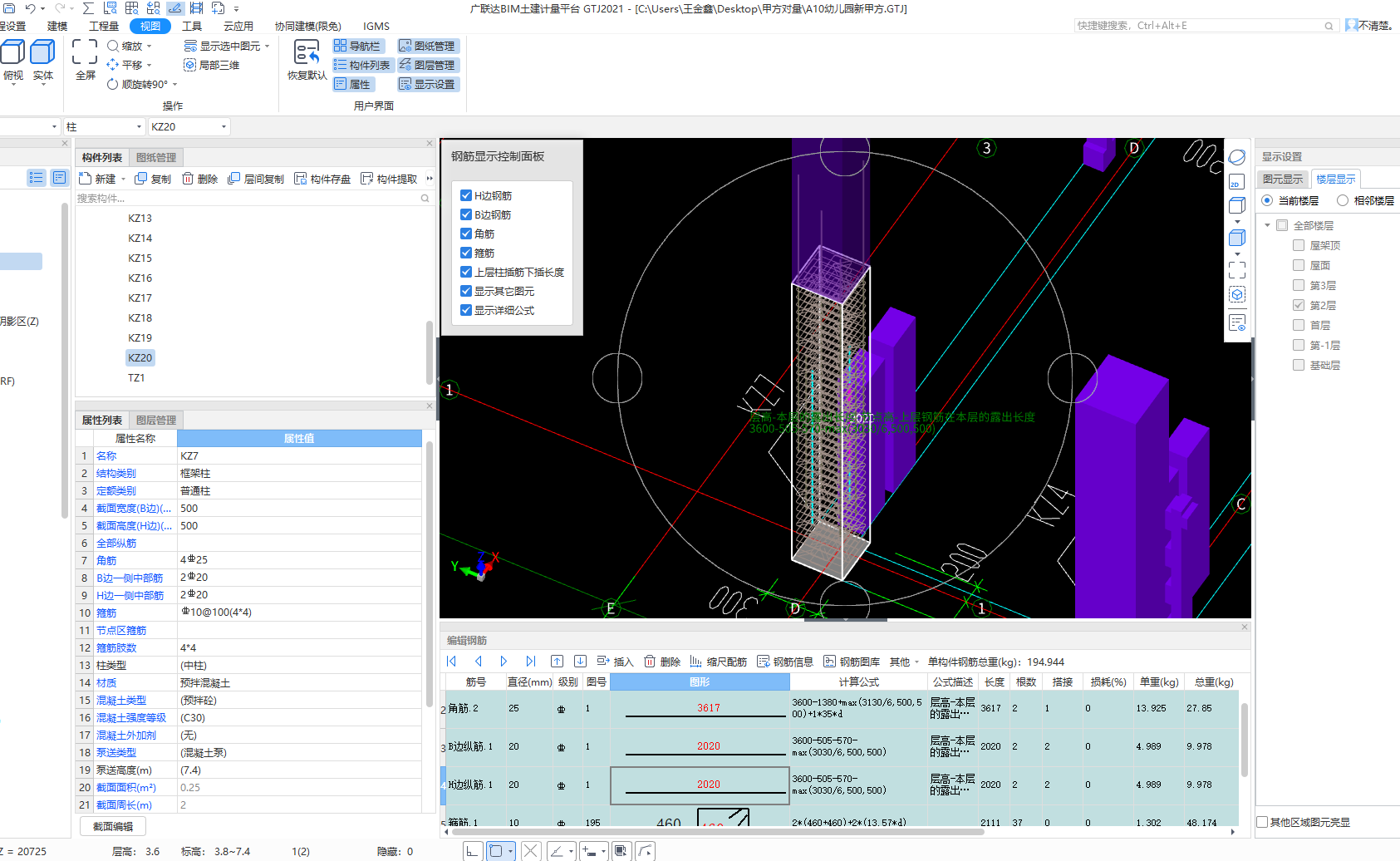Click the undo arrow in title bar
Viewport: 1400px width, 861px height.
click(x=30, y=8)
